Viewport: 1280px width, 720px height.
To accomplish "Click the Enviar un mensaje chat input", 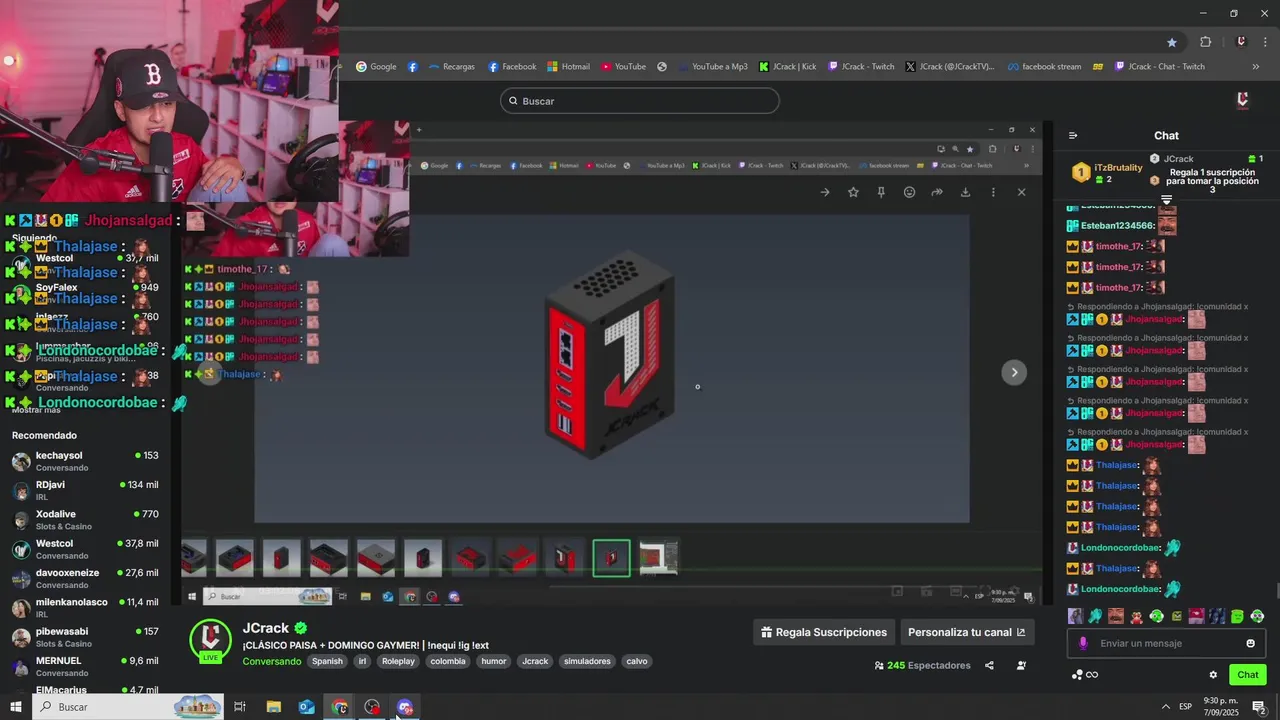I will point(1166,643).
